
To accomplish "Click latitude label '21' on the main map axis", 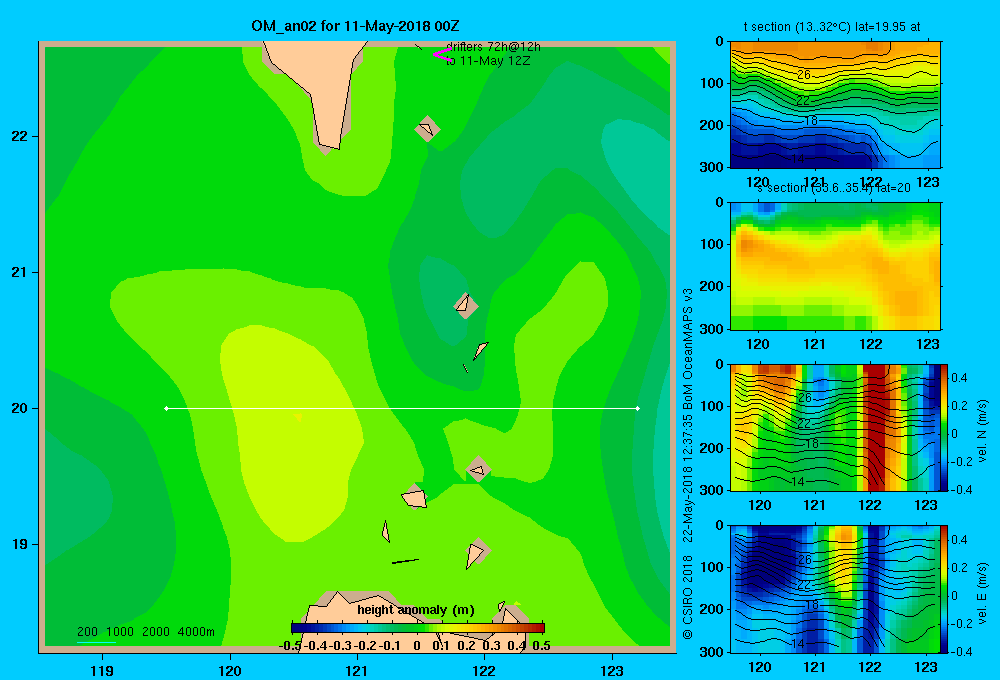I will [20, 272].
